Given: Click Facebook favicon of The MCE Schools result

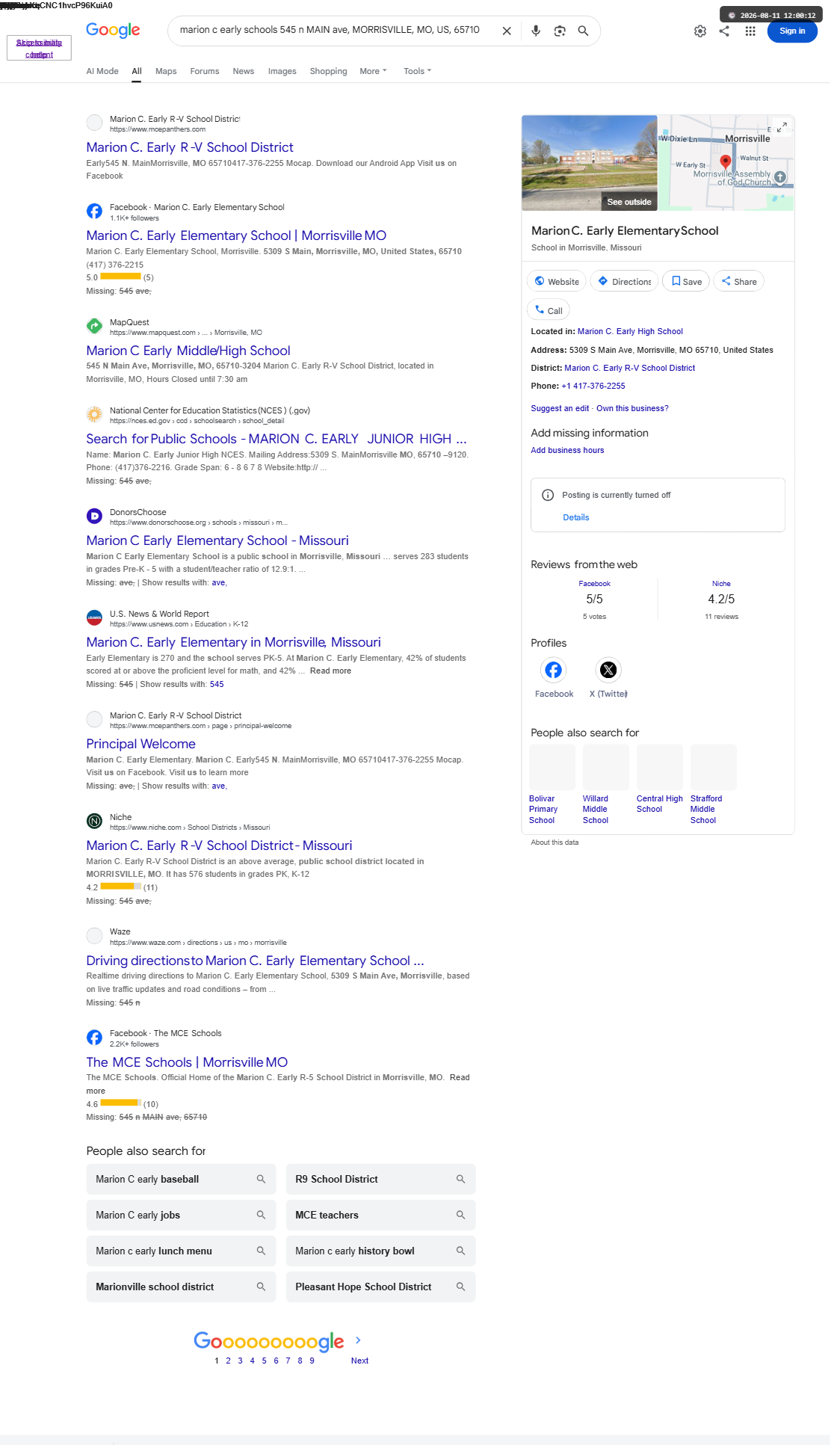Looking at the screenshot, I should click(x=94, y=1037).
